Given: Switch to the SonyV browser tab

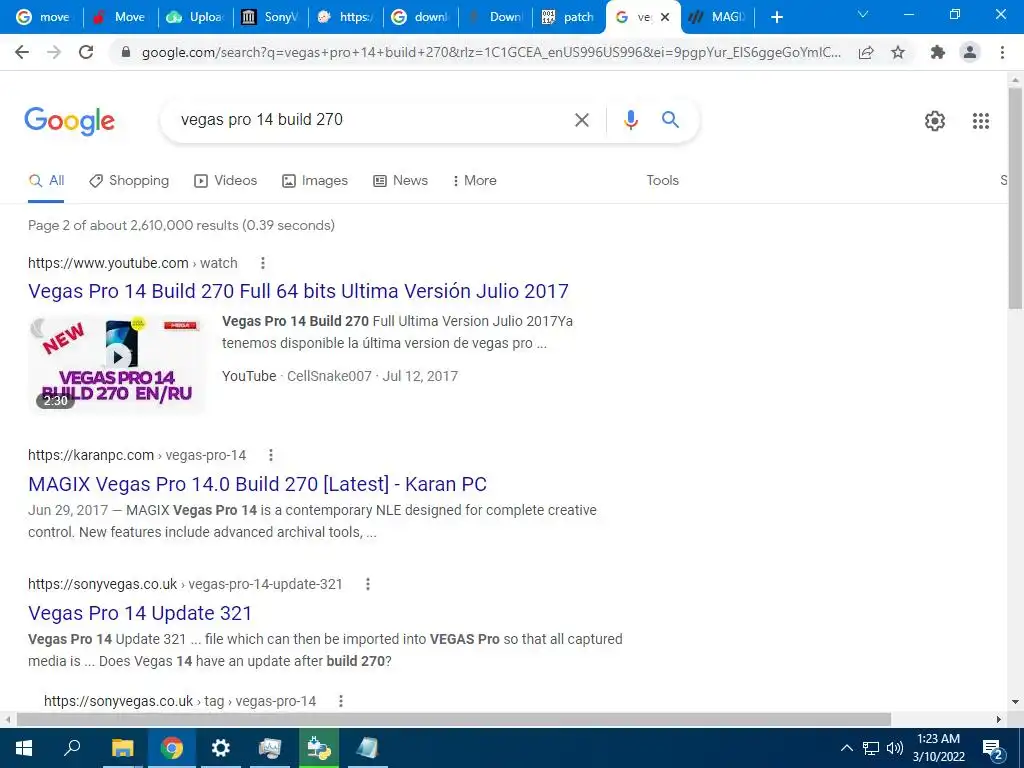Looking at the screenshot, I should tap(271, 17).
